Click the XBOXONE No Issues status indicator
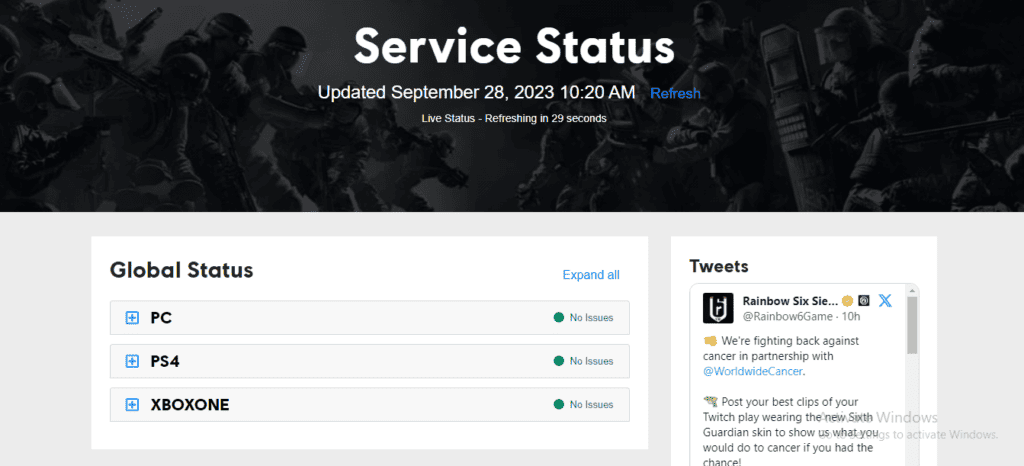 tap(583, 405)
